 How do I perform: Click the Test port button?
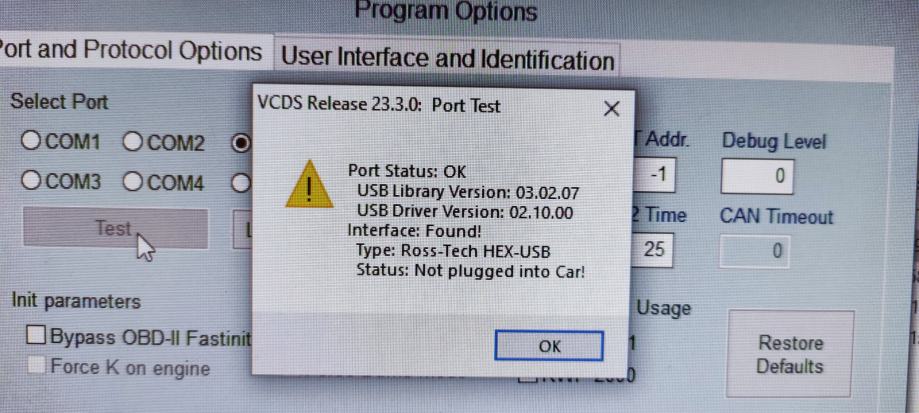click(115, 228)
